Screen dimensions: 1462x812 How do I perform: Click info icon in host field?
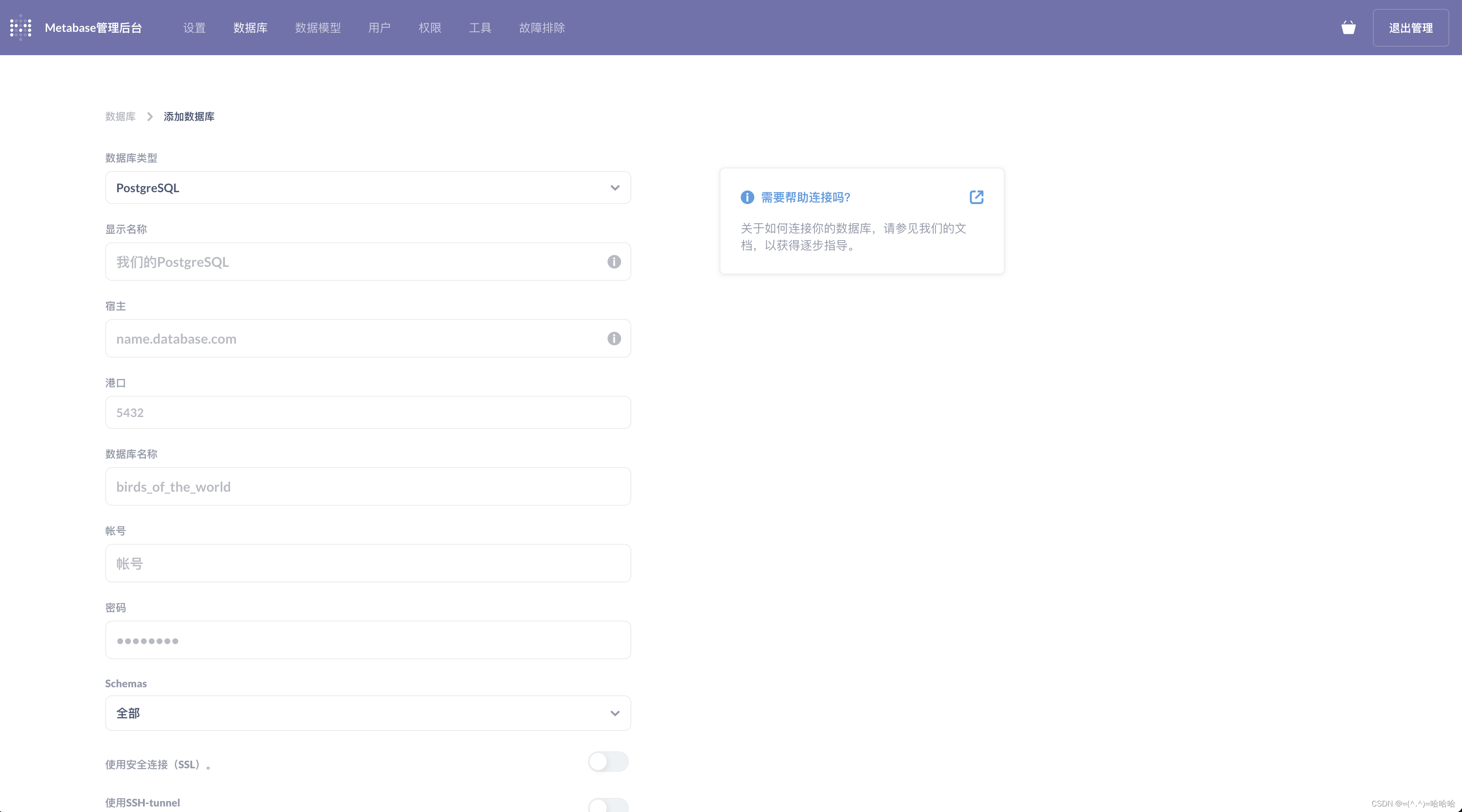(x=614, y=339)
